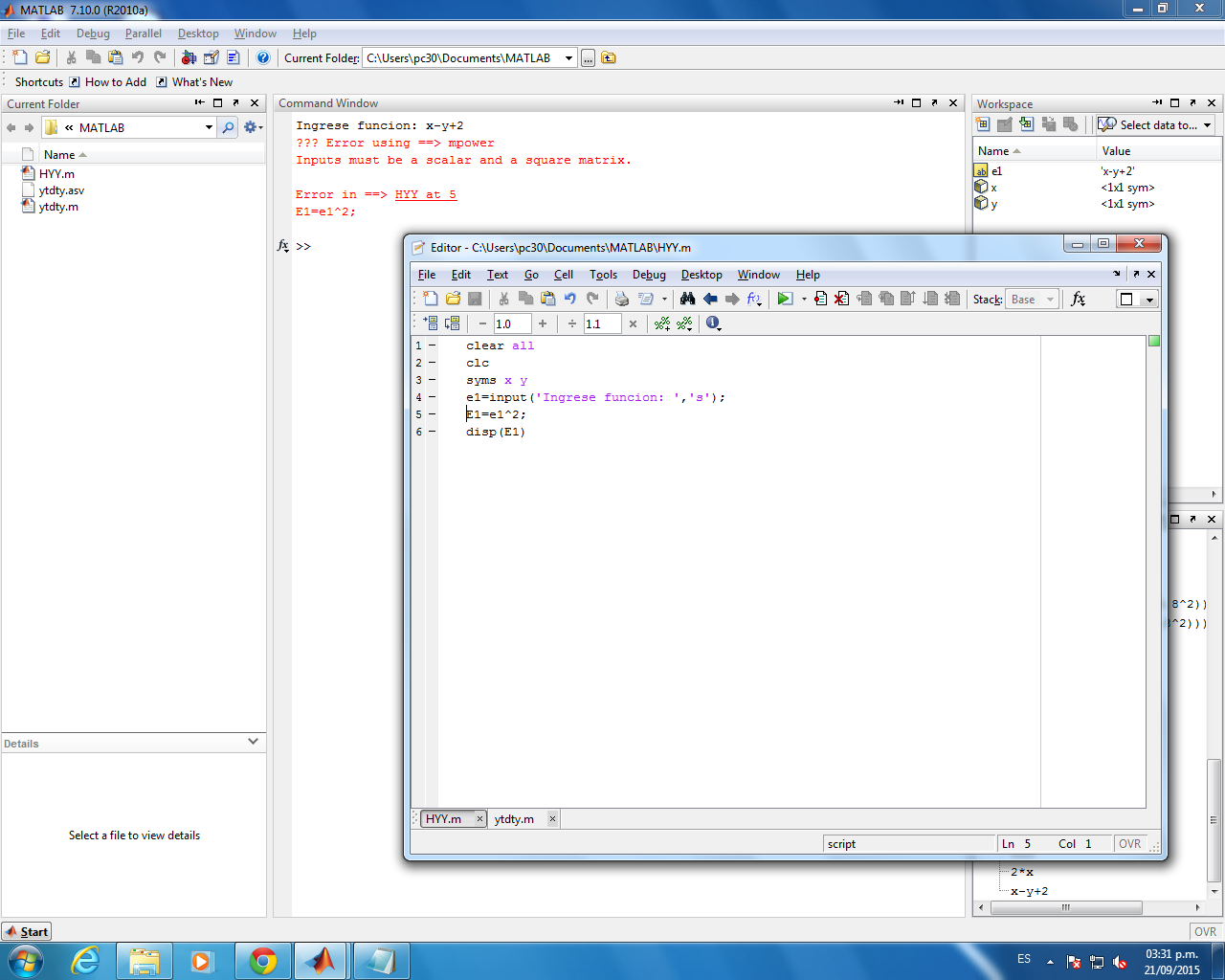
Task: Click Google Chrome icon in taskbar
Action: click(262, 961)
